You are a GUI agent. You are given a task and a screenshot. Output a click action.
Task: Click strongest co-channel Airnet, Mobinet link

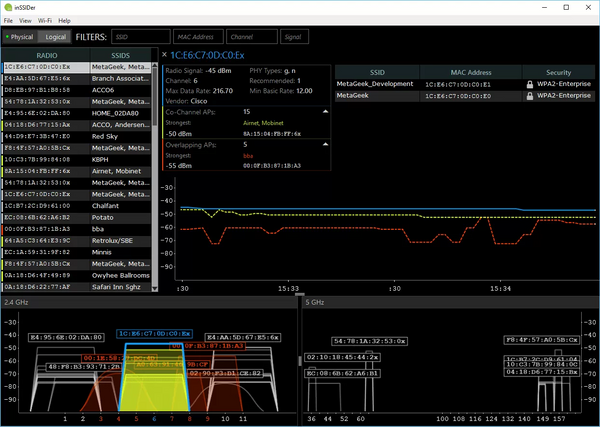point(263,123)
